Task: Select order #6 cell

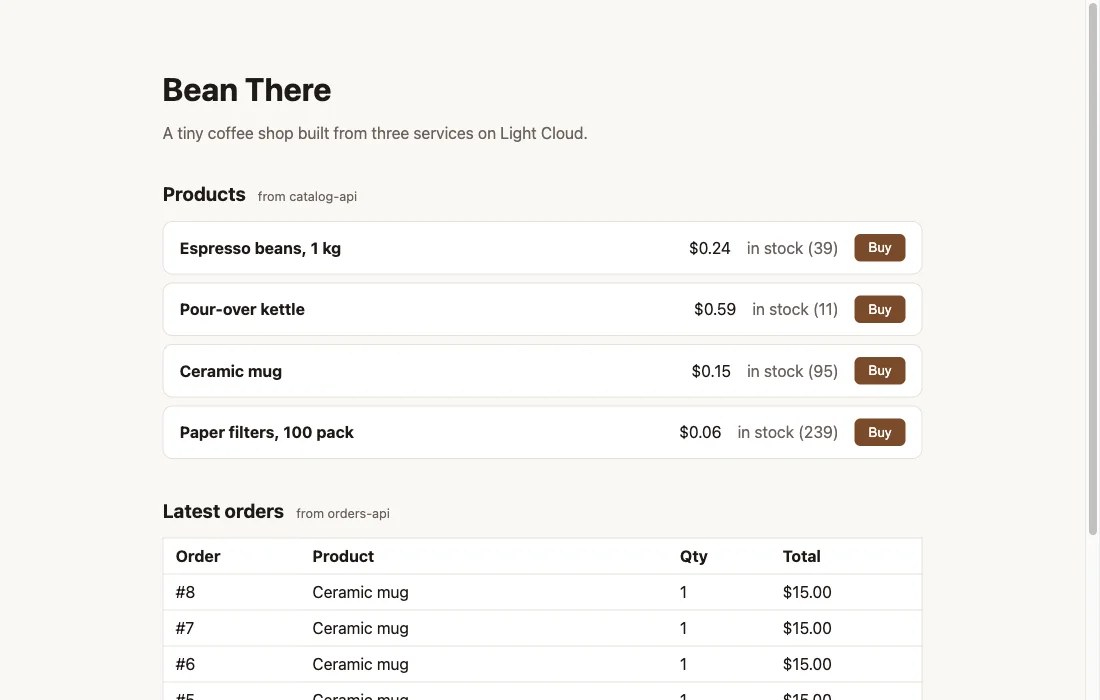Action: coord(185,664)
